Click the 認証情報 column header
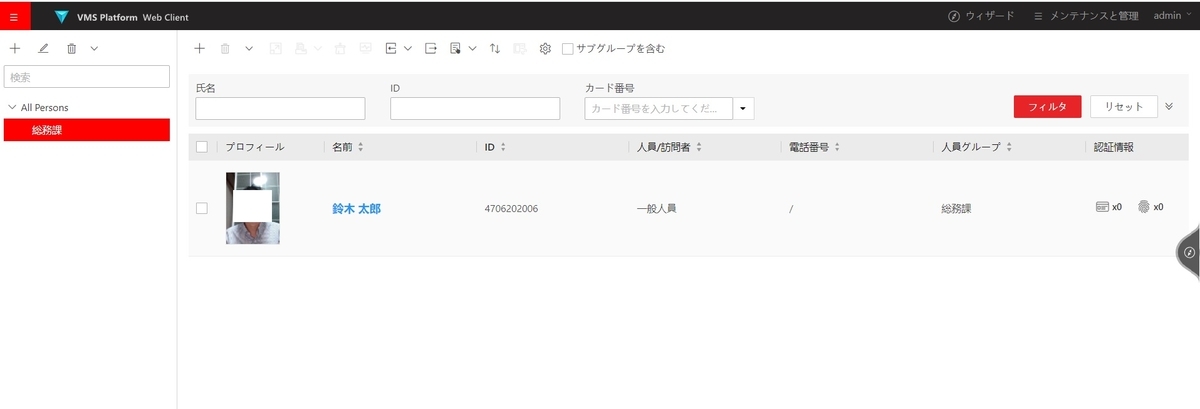The height and width of the screenshot is (409, 1200). [1114, 147]
